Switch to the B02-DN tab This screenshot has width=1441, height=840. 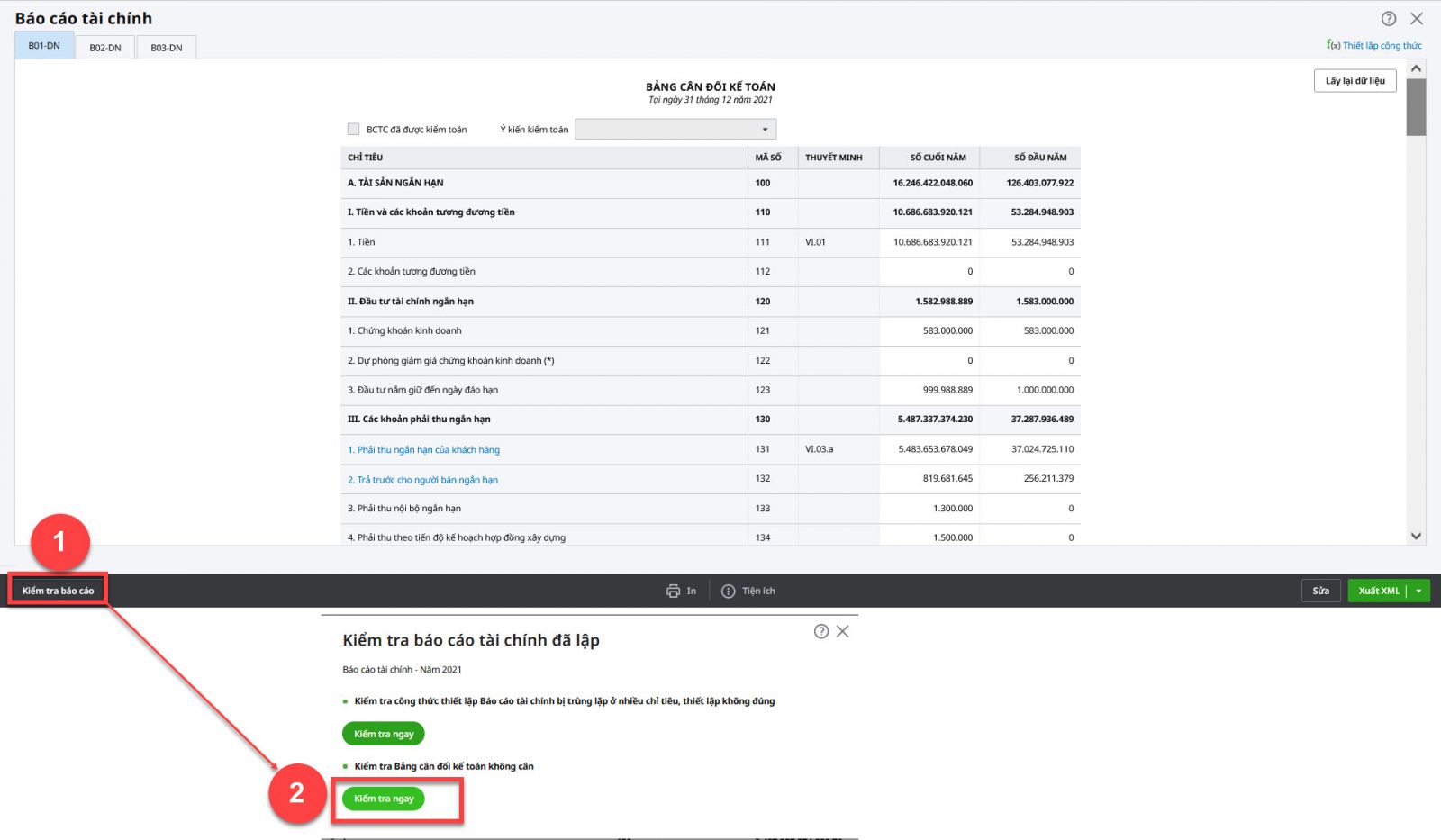coord(105,48)
